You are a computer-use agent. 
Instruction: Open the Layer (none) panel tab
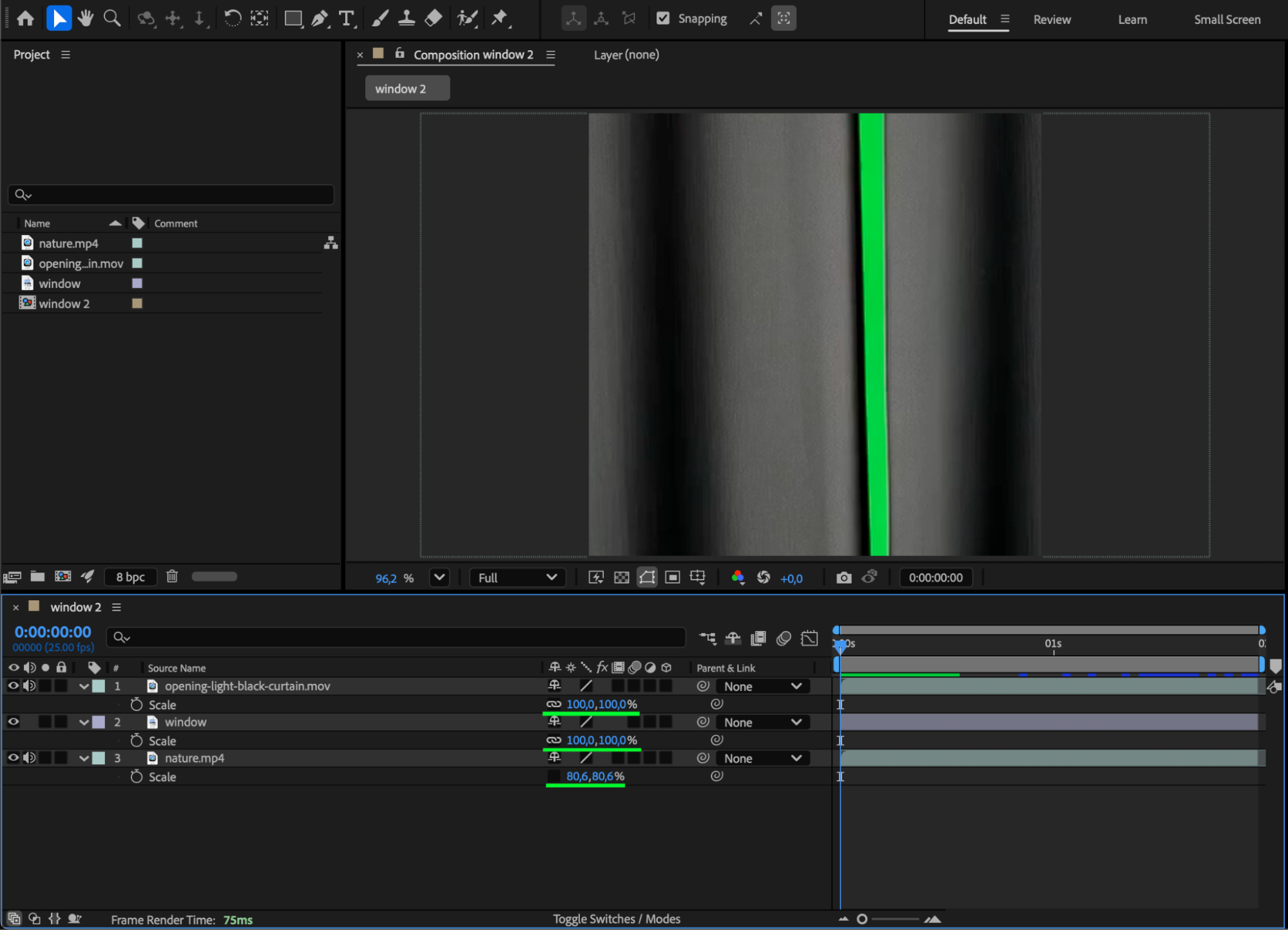click(x=626, y=55)
